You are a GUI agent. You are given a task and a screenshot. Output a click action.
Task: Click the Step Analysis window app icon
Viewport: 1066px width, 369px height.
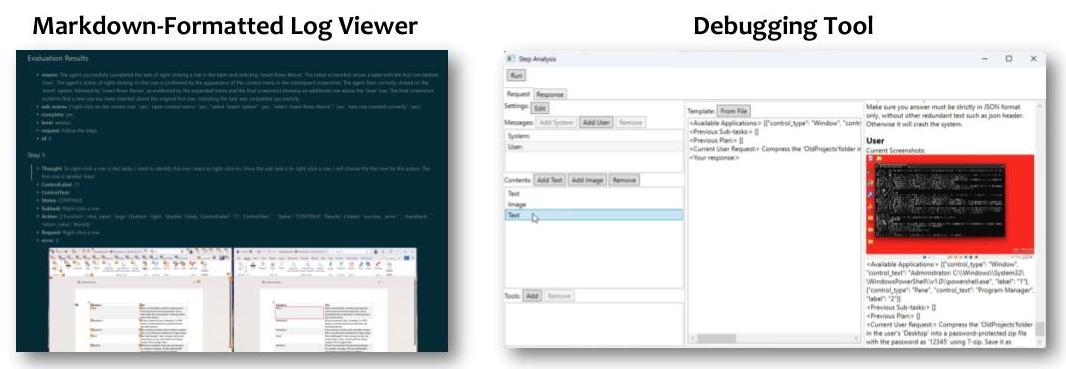[x=512, y=59]
